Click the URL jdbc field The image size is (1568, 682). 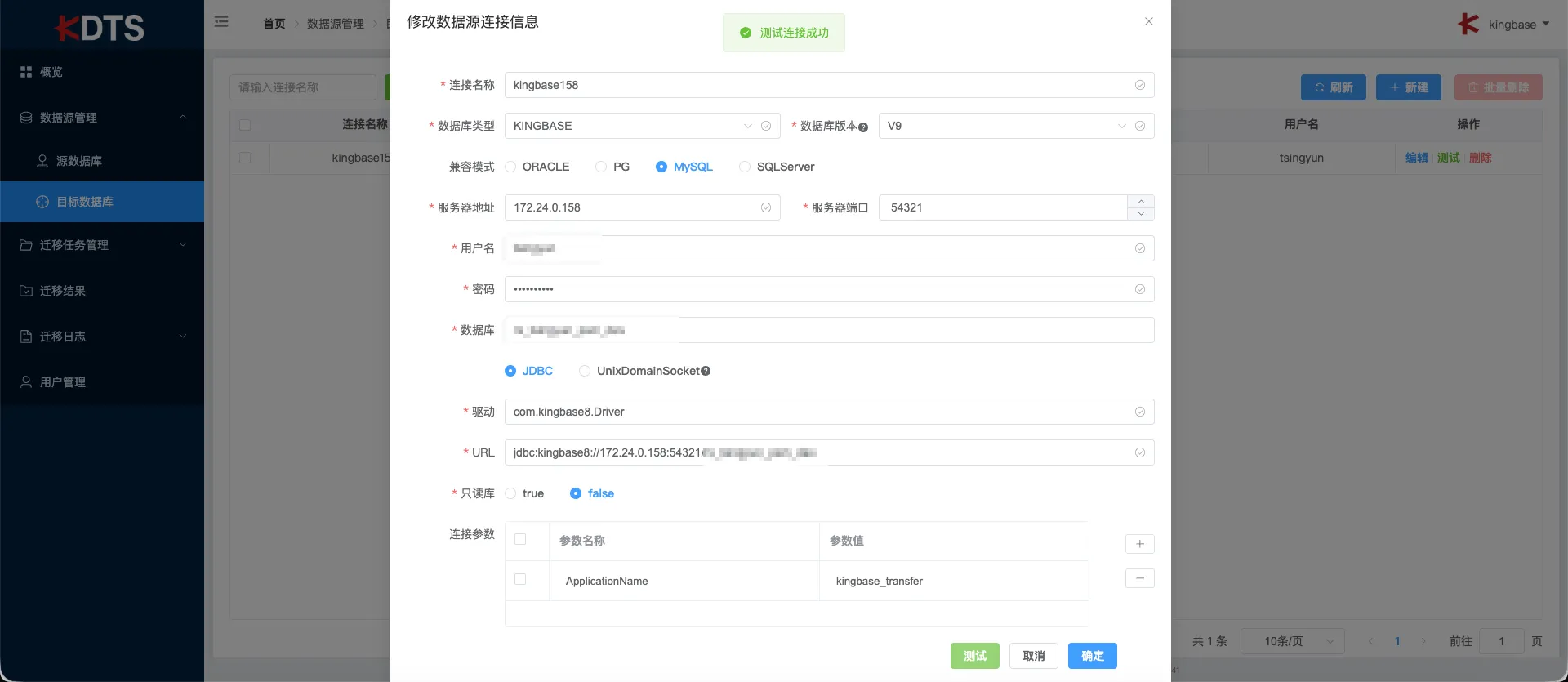pyautogui.click(x=829, y=452)
